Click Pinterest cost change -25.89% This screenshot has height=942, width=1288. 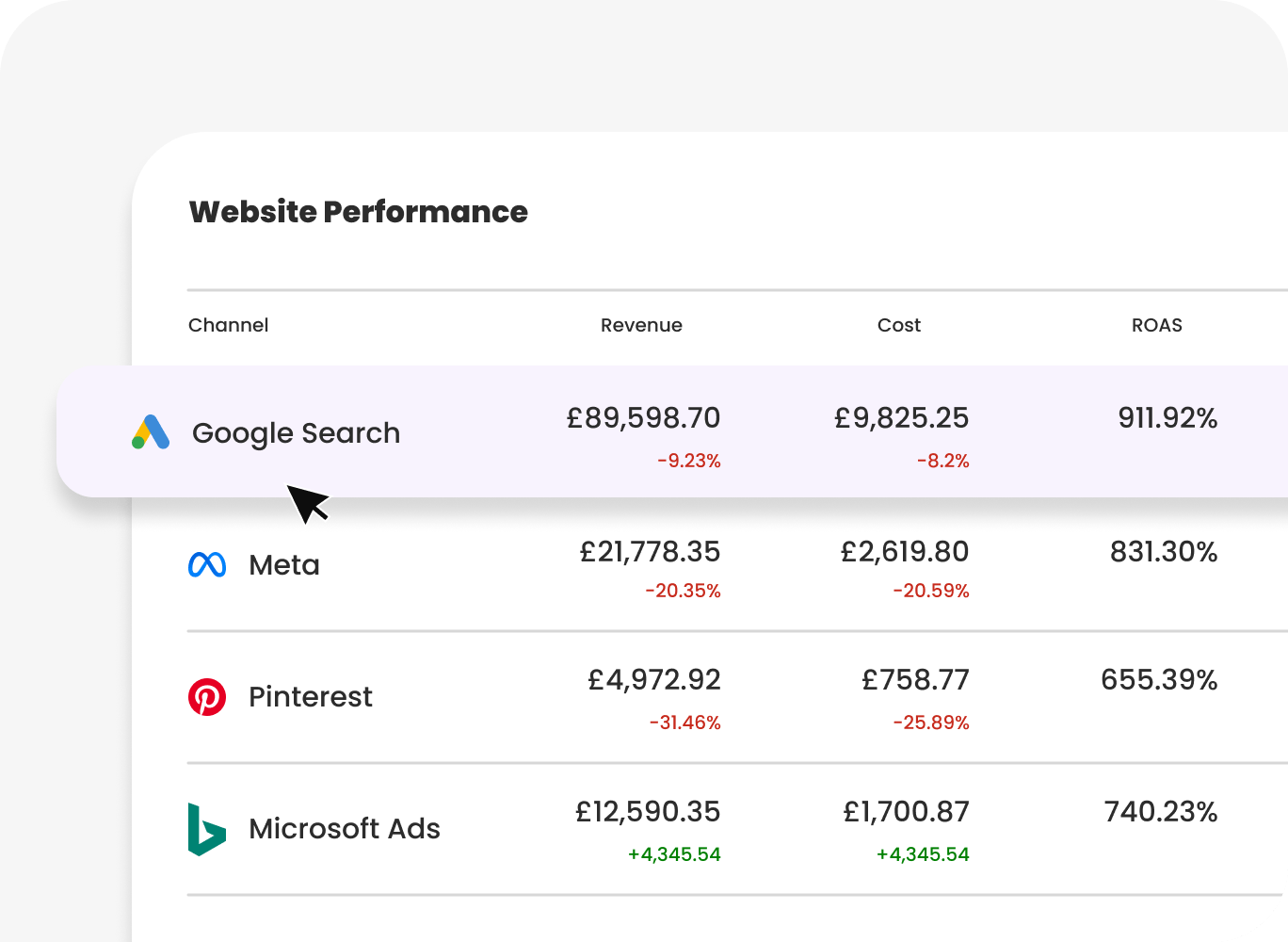point(930,723)
